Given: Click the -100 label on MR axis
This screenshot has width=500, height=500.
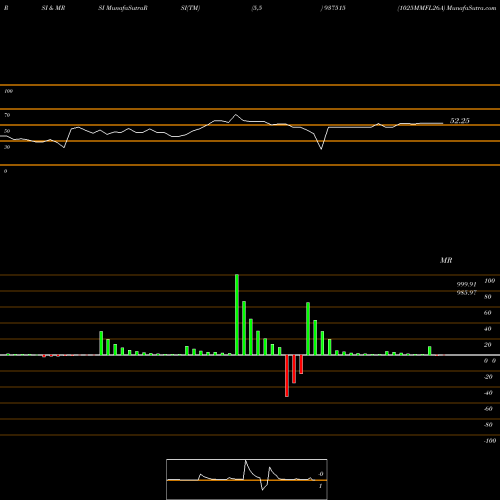Looking at the screenshot, I should coord(490,441).
